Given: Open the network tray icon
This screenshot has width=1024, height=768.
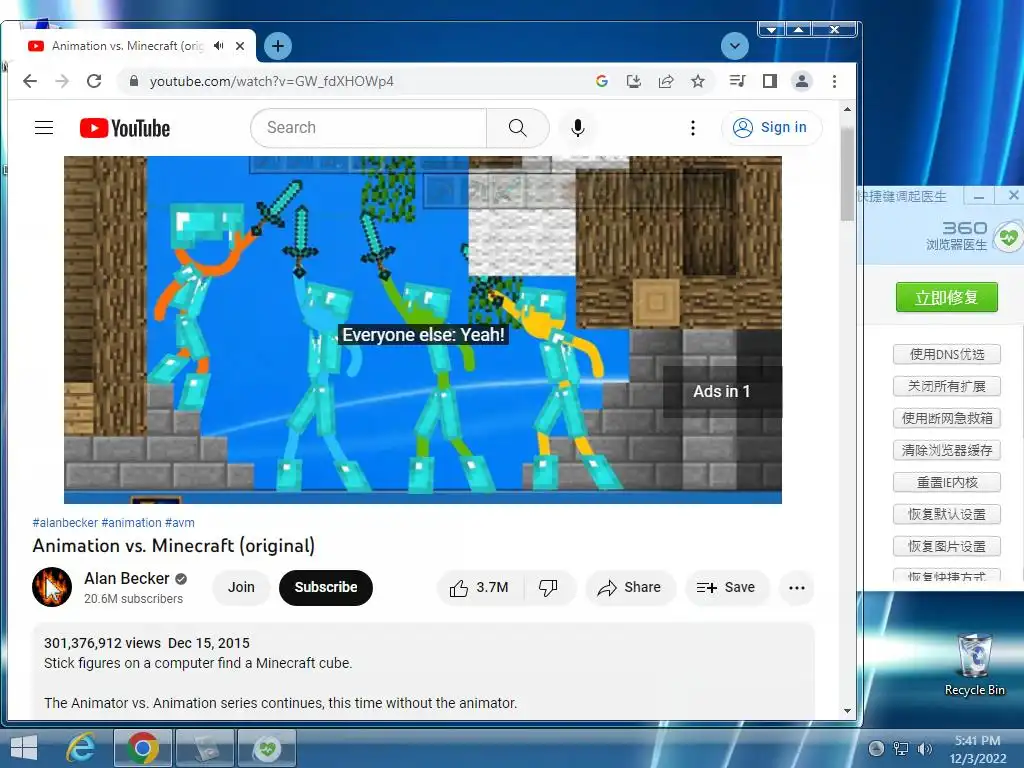Looking at the screenshot, I should point(901,749).
